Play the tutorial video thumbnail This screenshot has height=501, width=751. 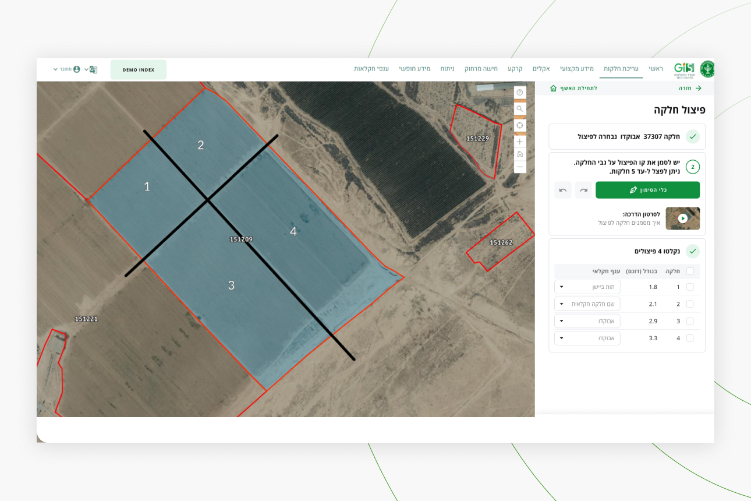click(683, 218)
